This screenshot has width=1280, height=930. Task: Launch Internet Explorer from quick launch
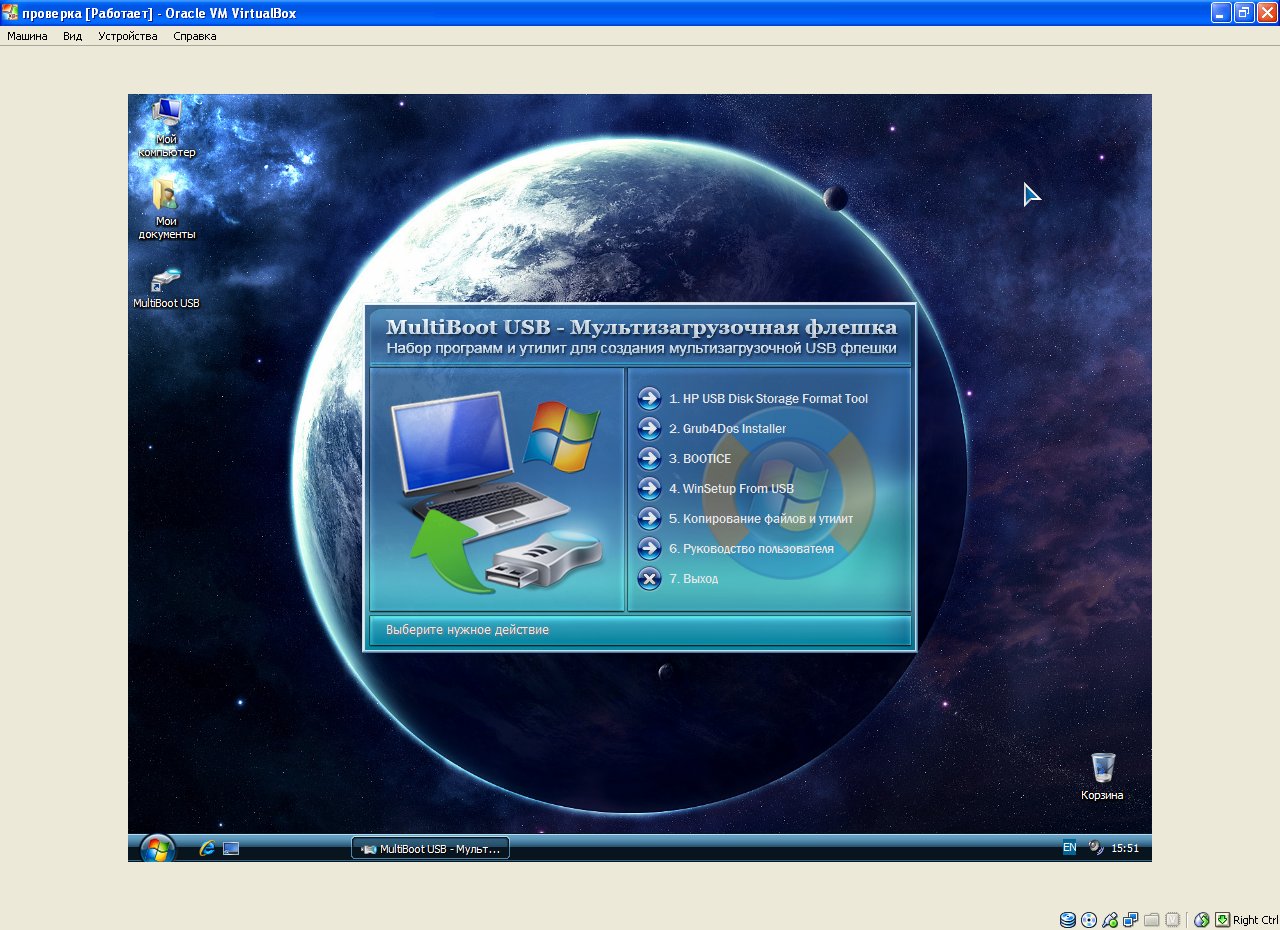point(207,848)
